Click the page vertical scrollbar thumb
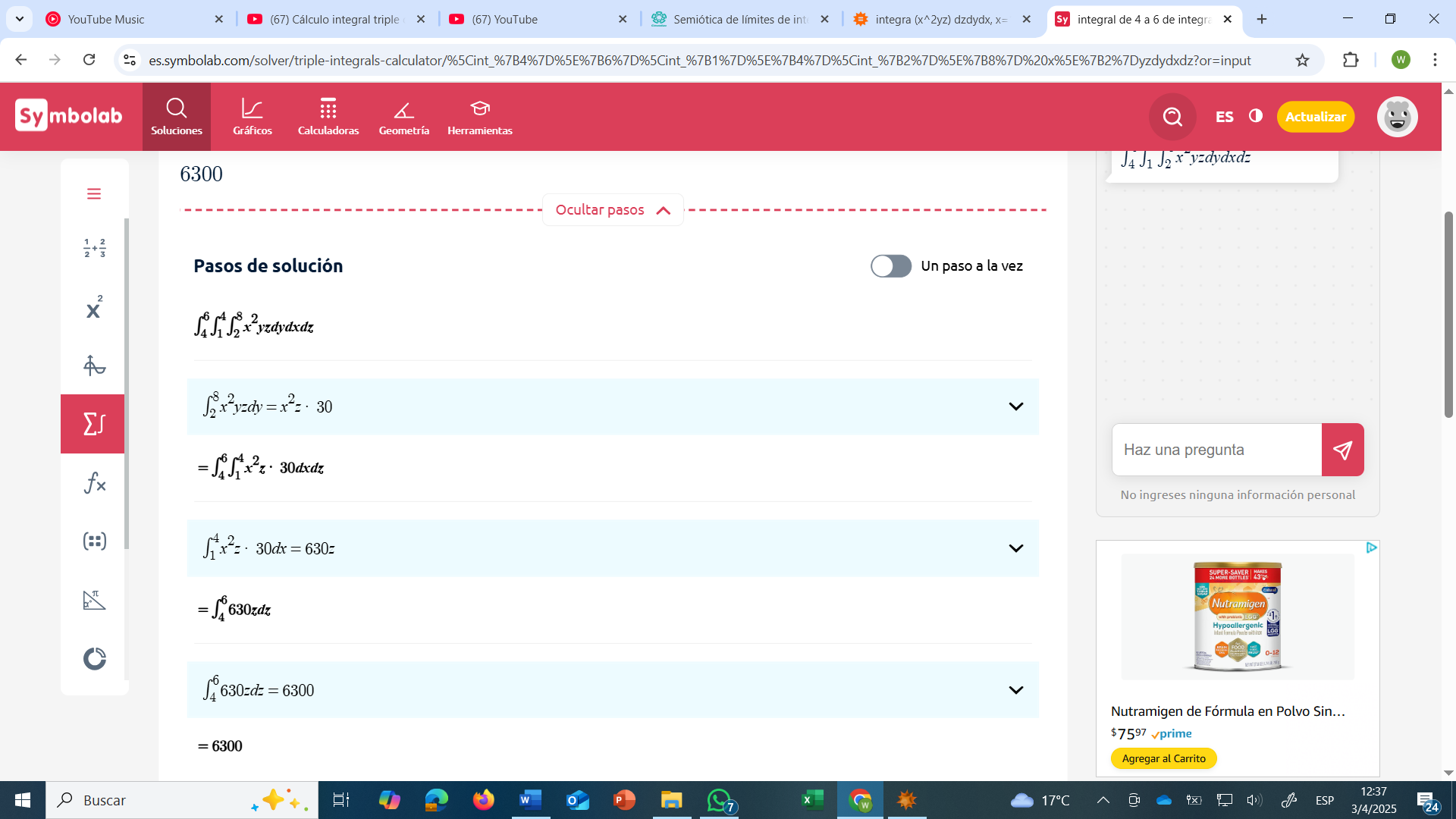Screen dimensions: 1456x819 tap(1448, 315)
